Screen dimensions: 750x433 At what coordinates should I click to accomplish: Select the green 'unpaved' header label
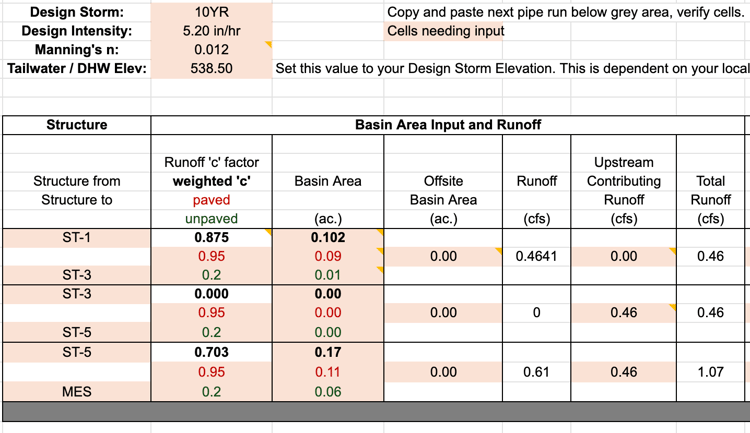click(211, 219)
